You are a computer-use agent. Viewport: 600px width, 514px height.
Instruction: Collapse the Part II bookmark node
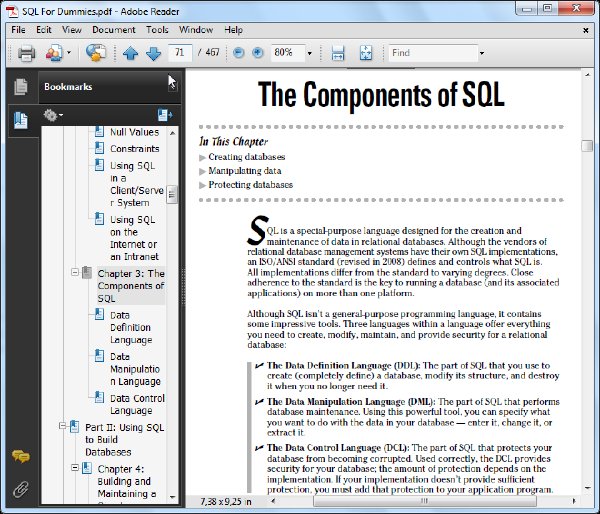click(63, 426)
